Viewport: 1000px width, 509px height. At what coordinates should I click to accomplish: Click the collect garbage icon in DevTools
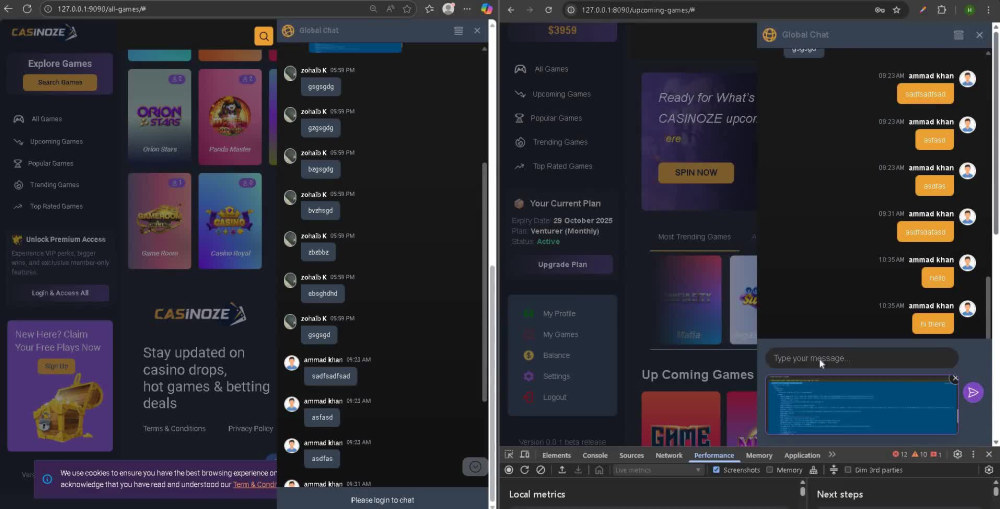pyautogui.click(x=813, y=470)
